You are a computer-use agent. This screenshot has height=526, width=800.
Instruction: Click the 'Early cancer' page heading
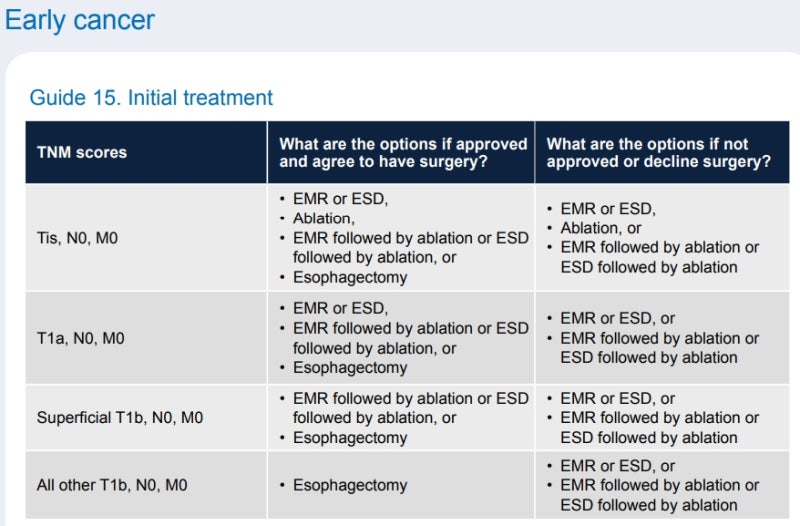(80, 21)
